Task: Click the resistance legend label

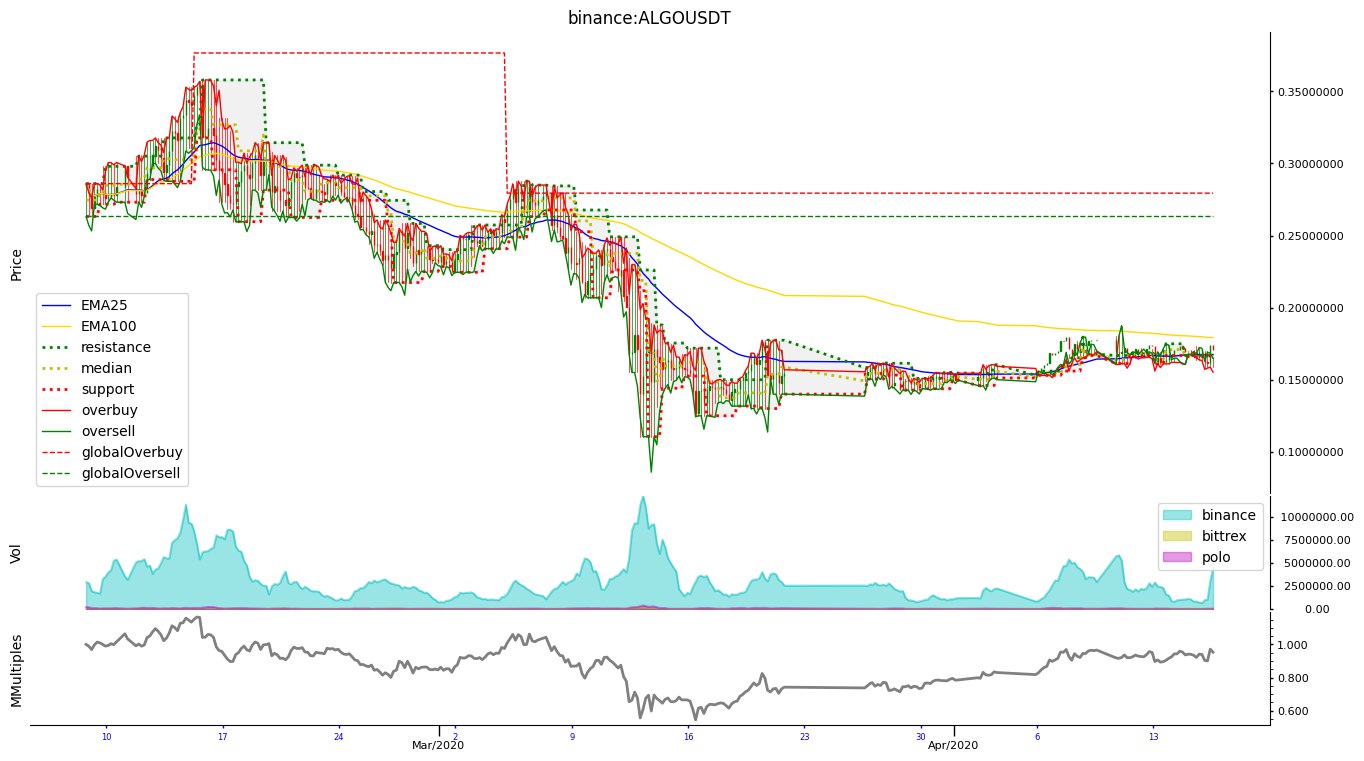Action: pos(116,346)
